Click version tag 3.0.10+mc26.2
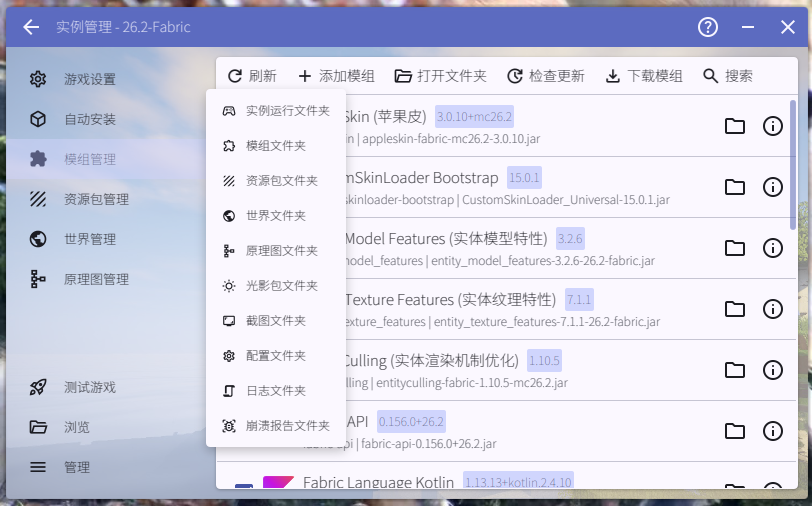 coord(474,117)
